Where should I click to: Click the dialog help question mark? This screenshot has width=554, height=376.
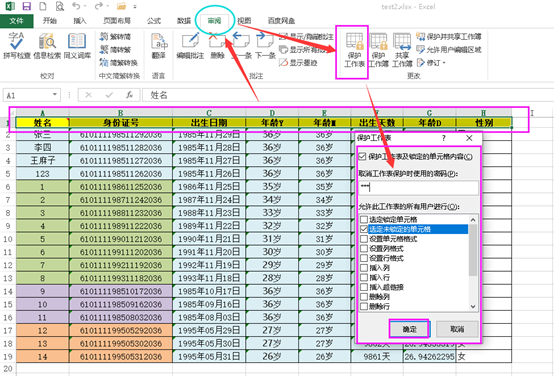444,138
